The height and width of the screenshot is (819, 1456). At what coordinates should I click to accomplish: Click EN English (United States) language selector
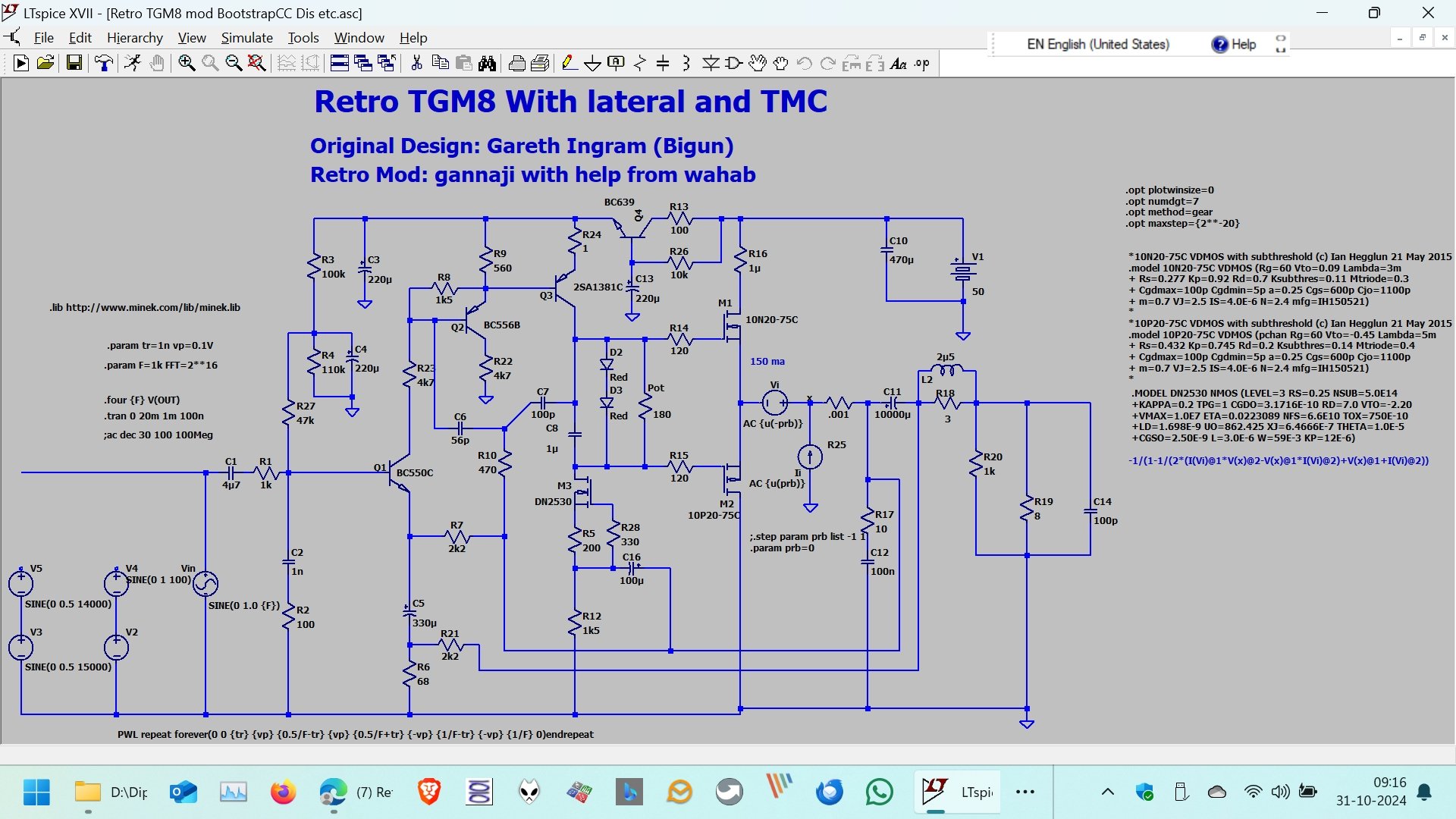click(x=1098, y=44)
